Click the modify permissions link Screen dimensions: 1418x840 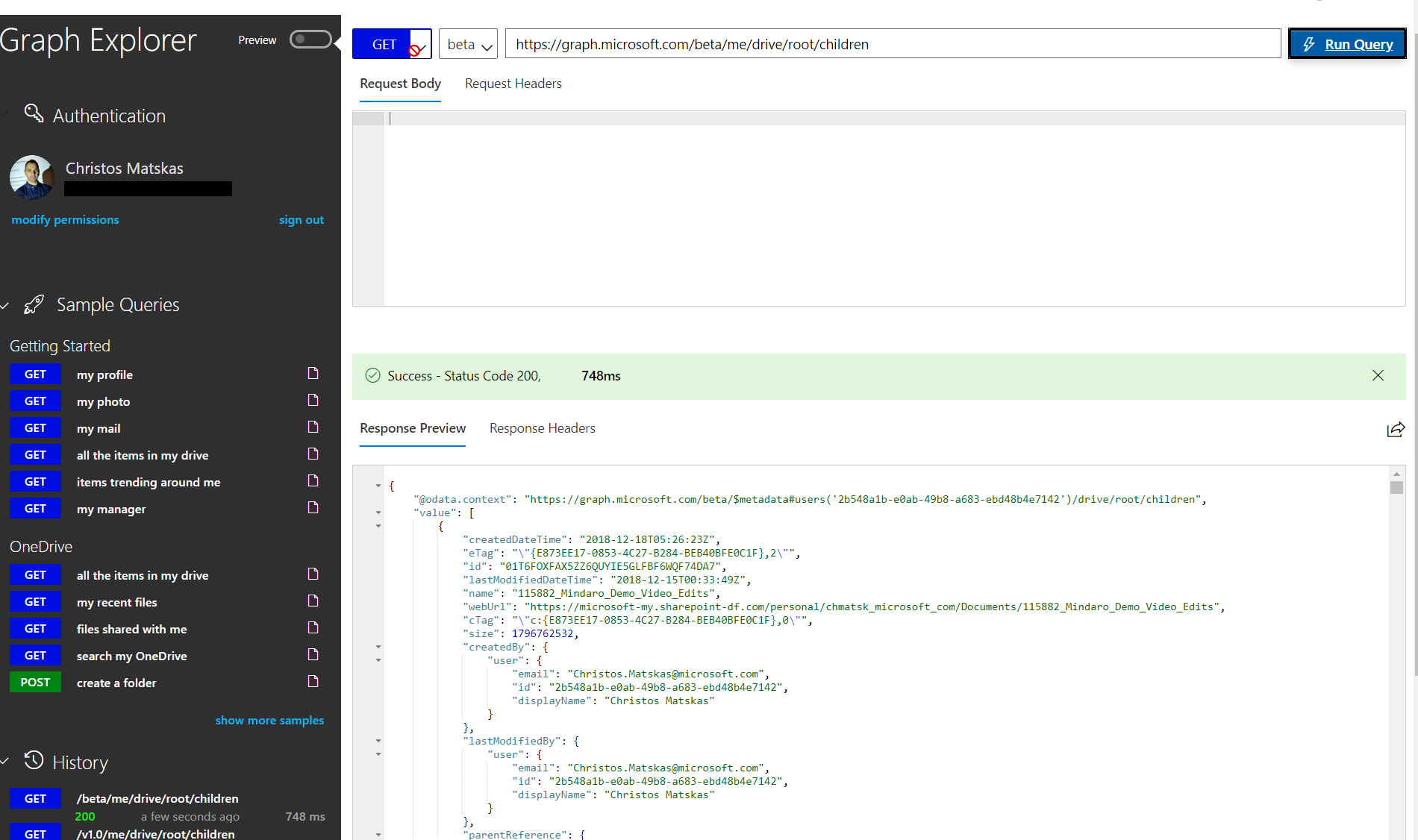click(65, 219)
